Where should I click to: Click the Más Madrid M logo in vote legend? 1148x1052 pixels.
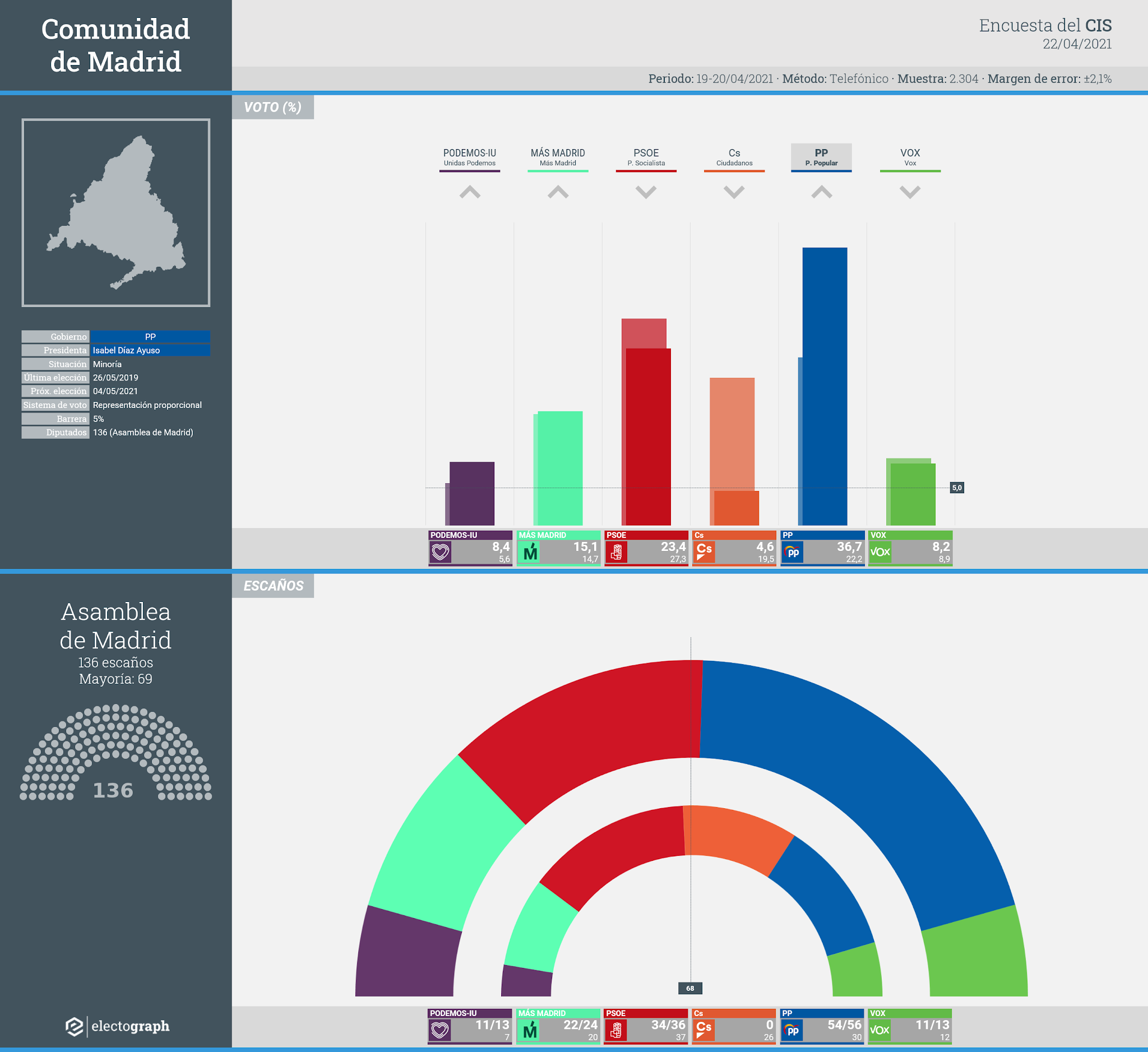[530, 552]
